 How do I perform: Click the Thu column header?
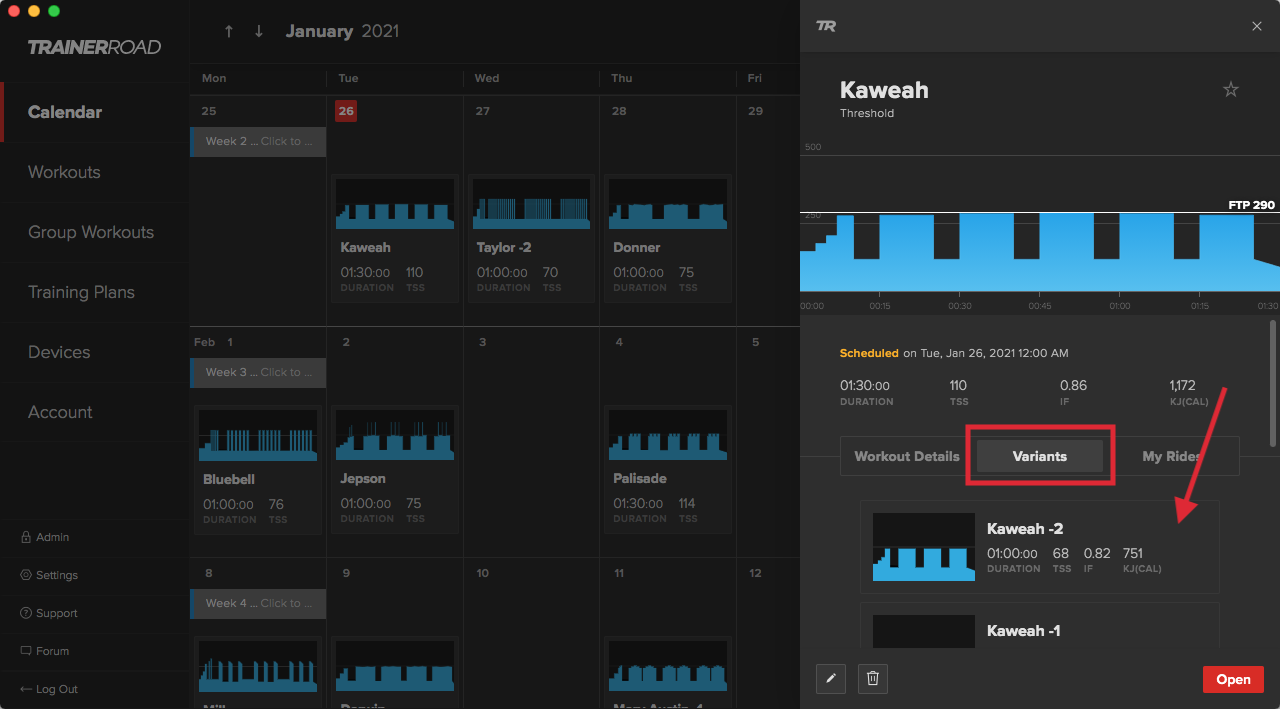pos(621,78)
